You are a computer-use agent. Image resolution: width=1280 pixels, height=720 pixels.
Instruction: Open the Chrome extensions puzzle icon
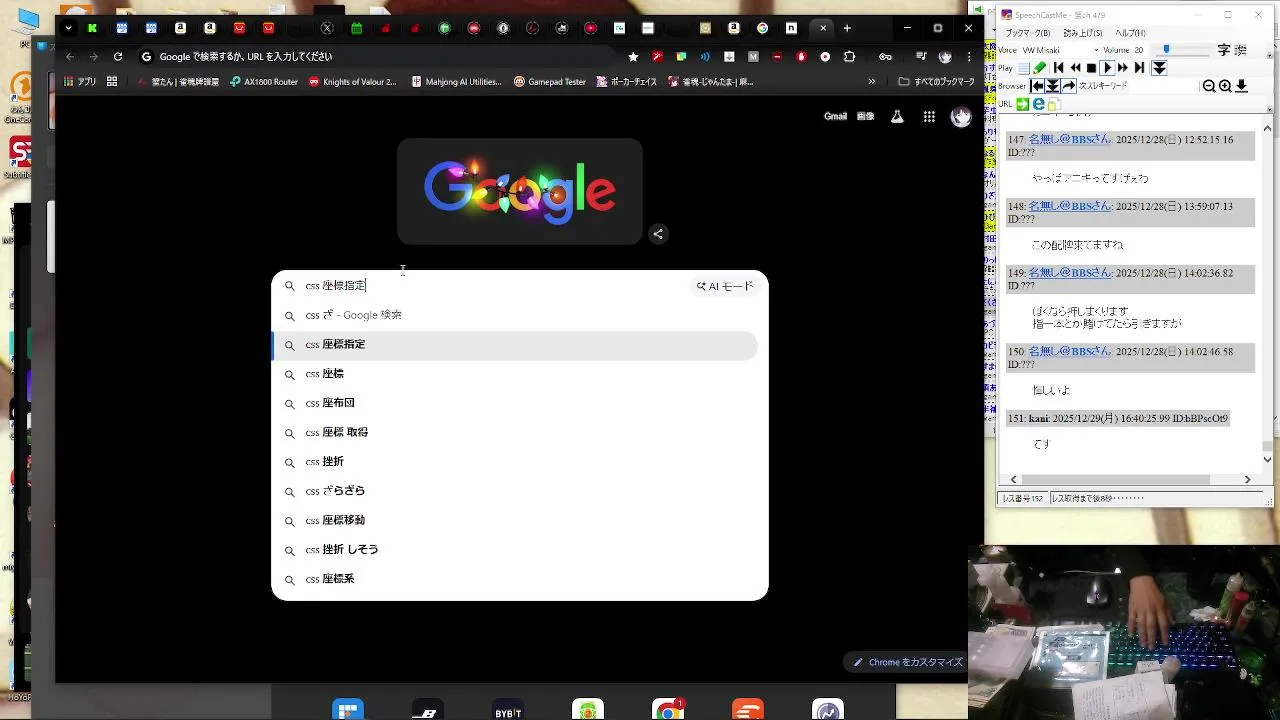(850, 57)
